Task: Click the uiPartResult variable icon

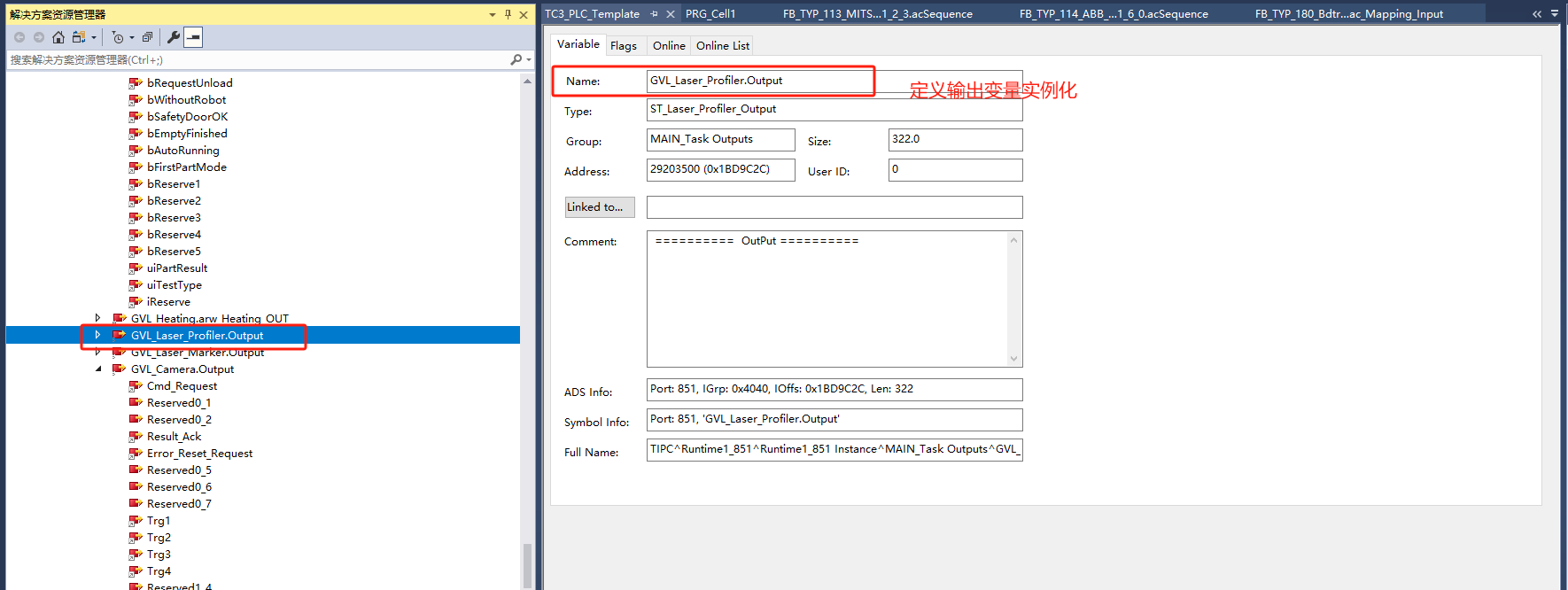Action: point(136,268)
